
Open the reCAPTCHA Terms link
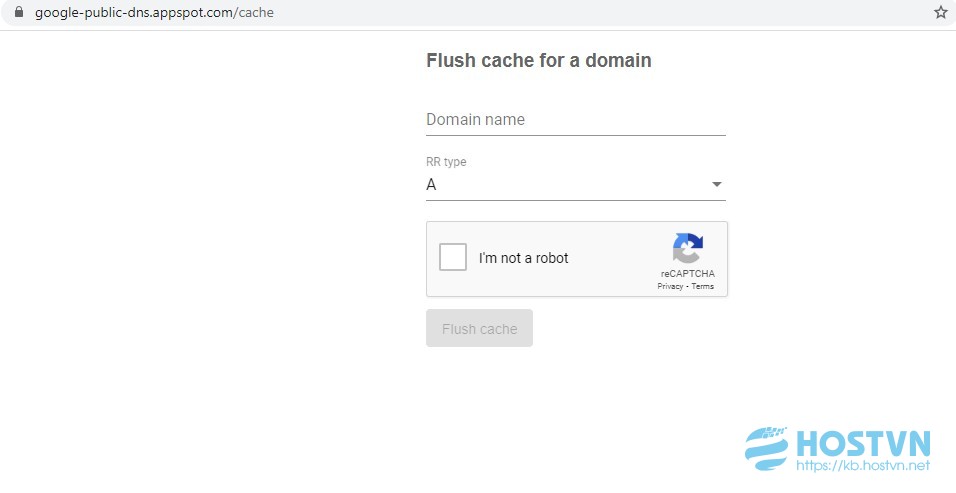[x=702, y=286]
